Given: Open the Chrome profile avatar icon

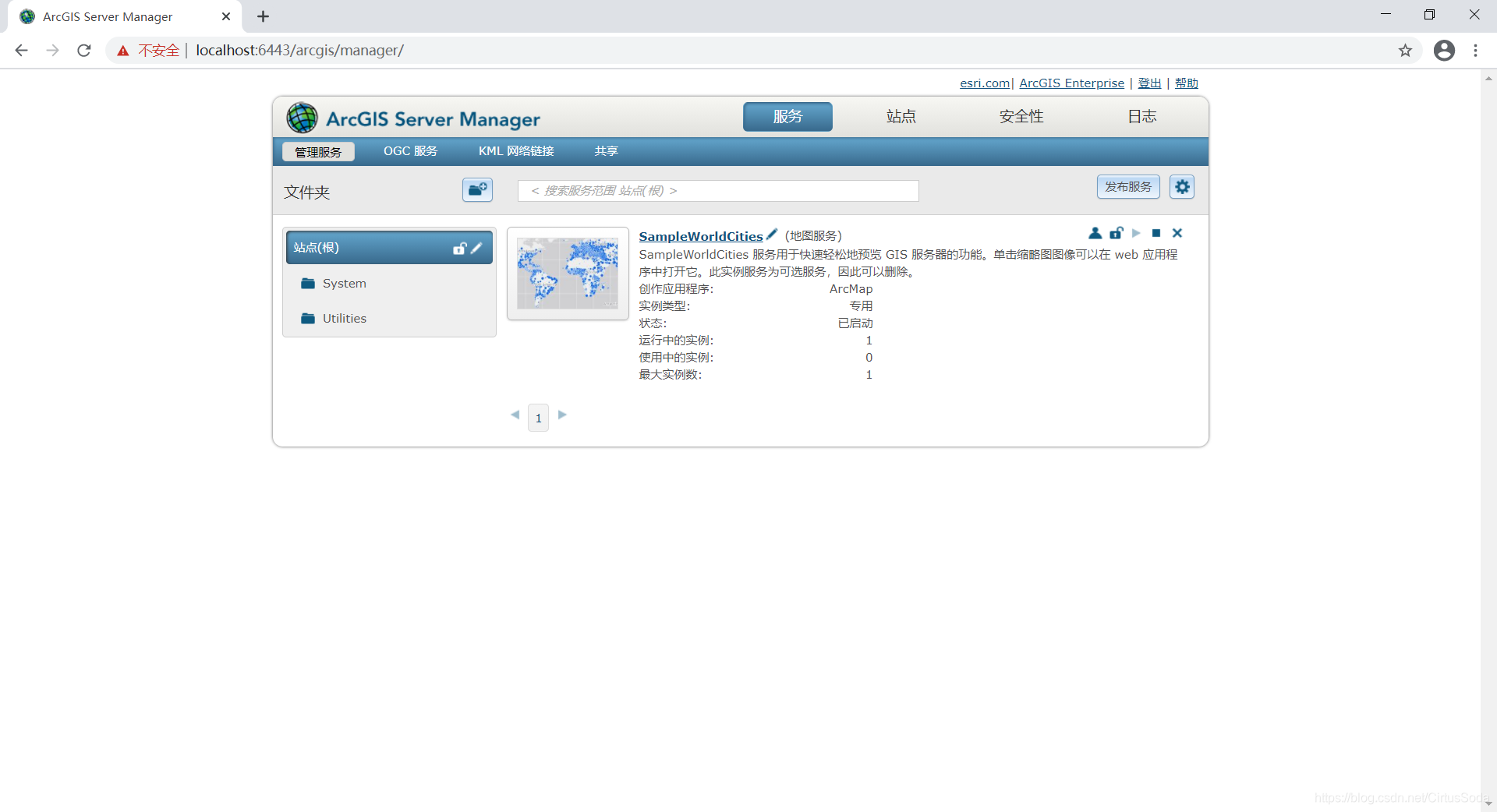Looking at the screenshot, I should pyautogui.click(x=1444, y=51).
